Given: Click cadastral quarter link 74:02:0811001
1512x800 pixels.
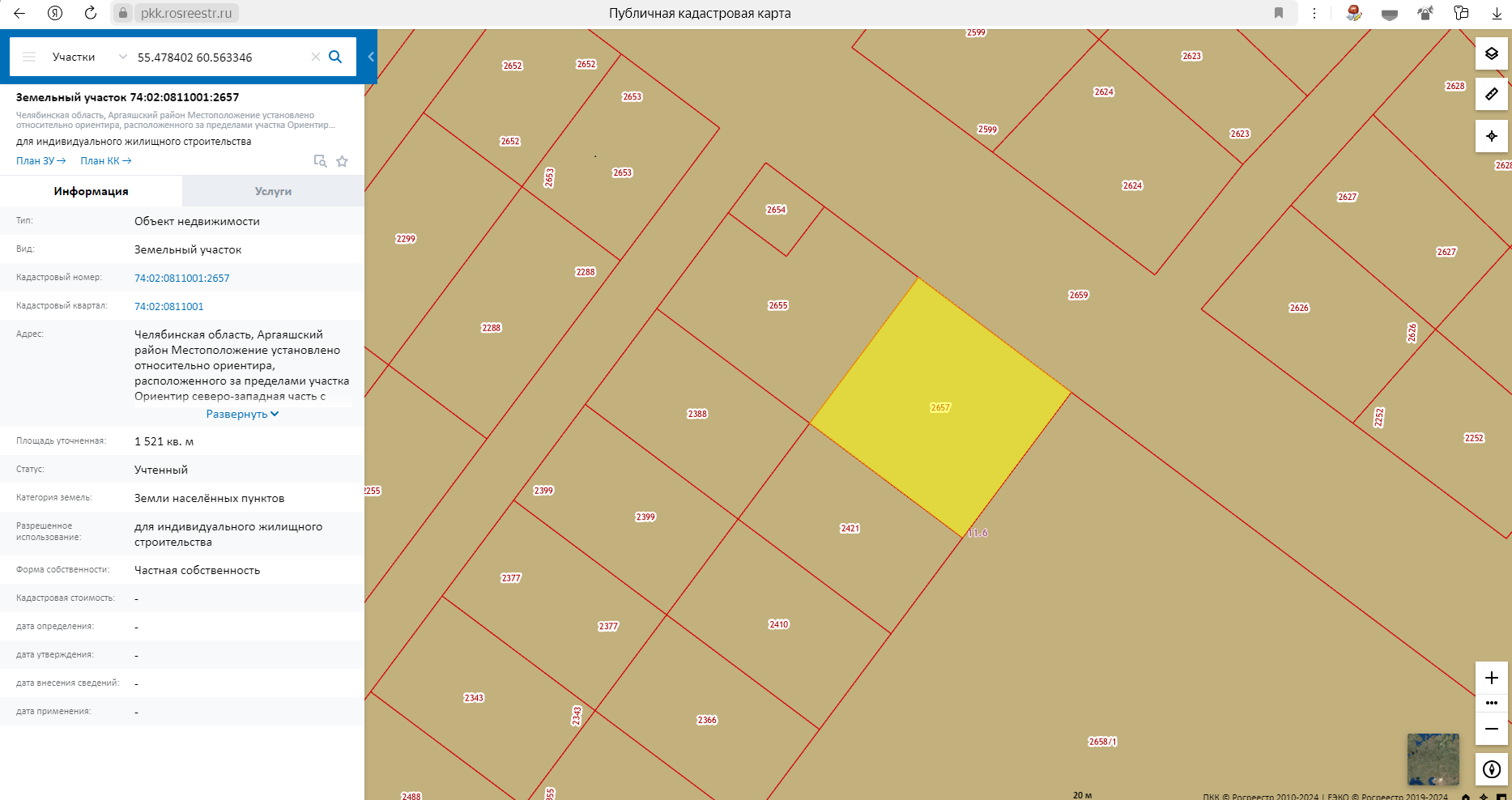Looking at the screenshot, I should coord(168,306).
